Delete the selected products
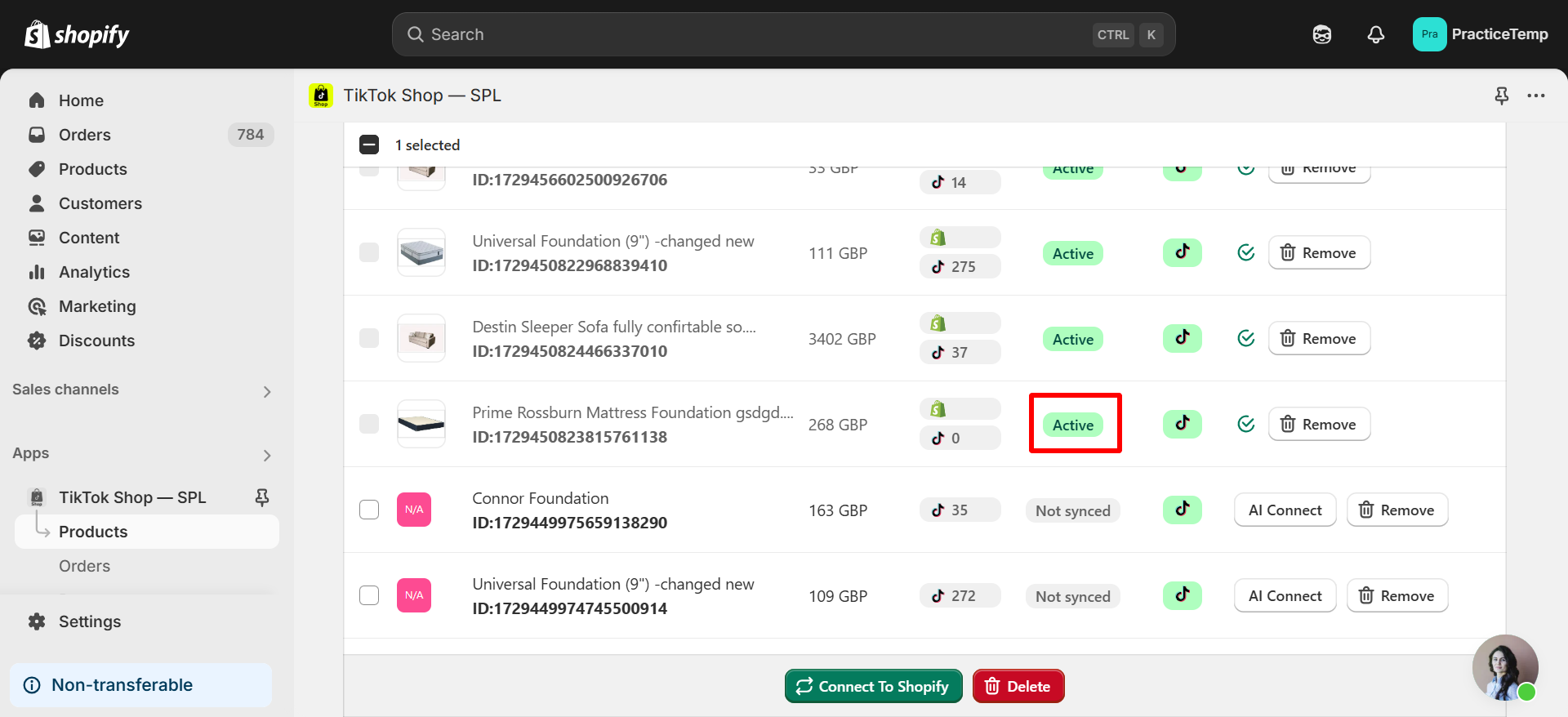The height and width of the screenshot is (717, 1568). tap(1018, 686)
